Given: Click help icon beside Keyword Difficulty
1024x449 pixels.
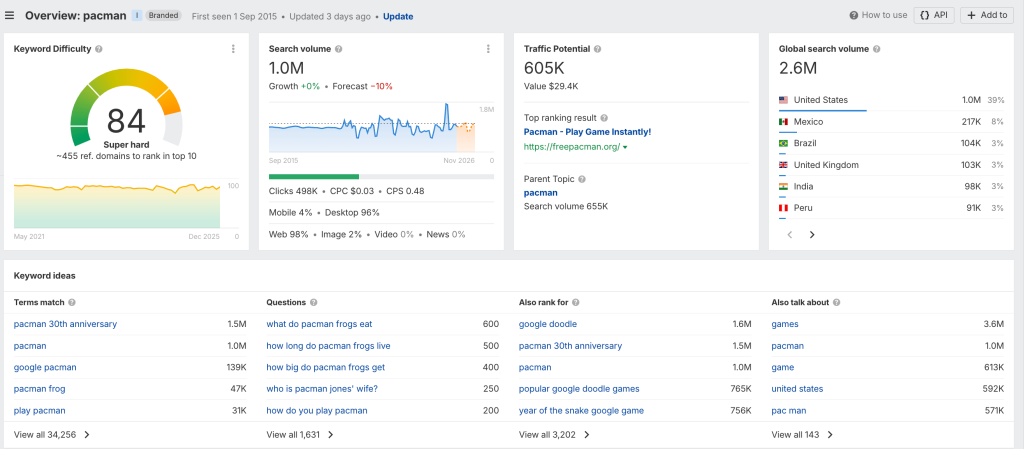Looking at the screenshot, I should pos(99,49).
